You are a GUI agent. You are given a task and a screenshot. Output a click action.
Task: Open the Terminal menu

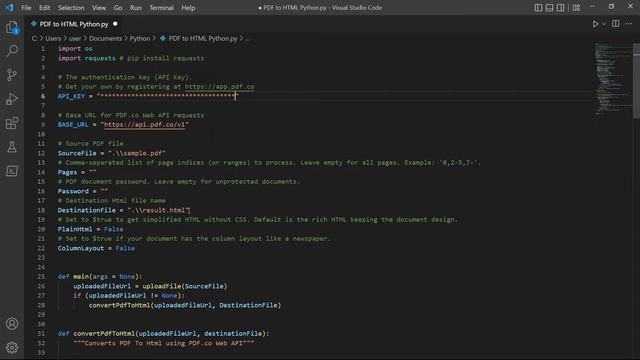[x=161, y=7]
